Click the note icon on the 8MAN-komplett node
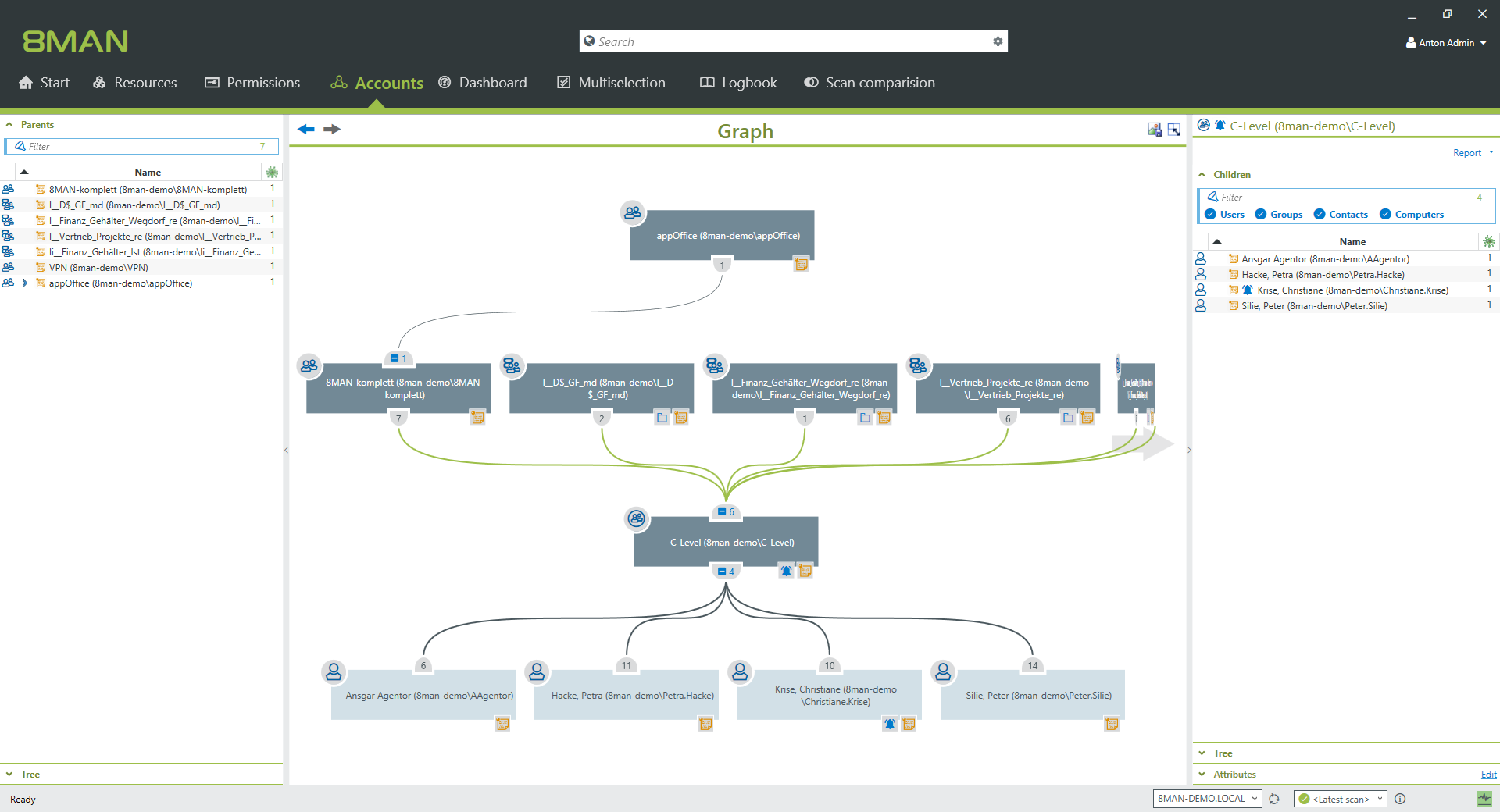This screenshot has height=812, width=1500. [x=477, y=418]
